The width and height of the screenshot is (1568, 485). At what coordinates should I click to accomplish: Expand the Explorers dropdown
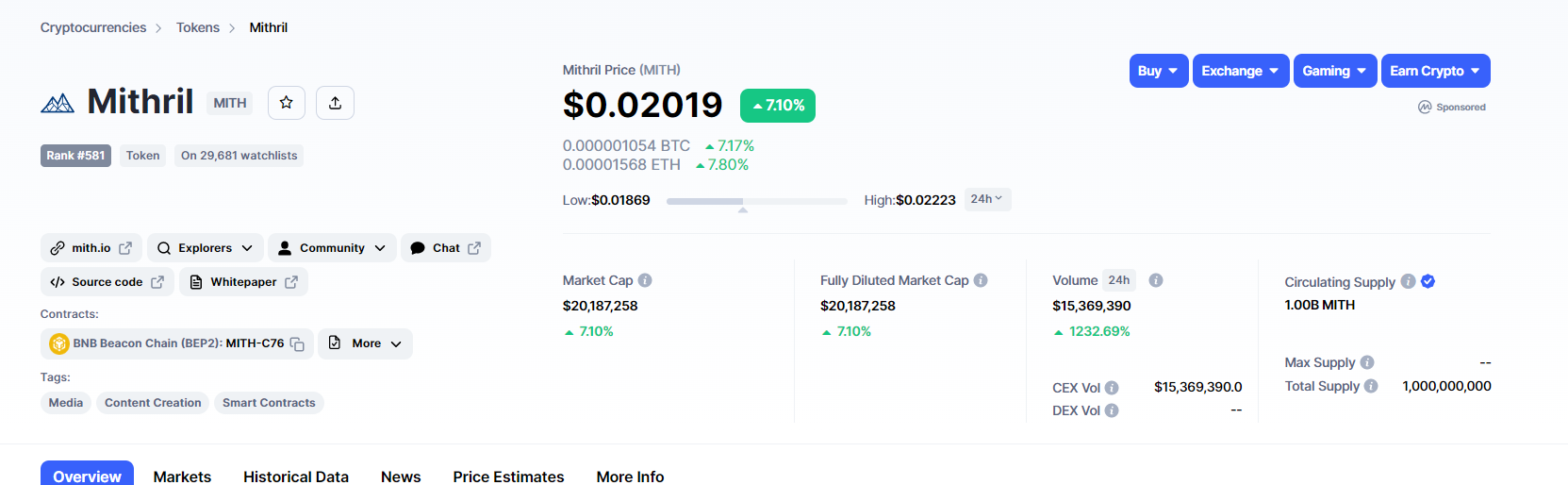click(206, 248)
